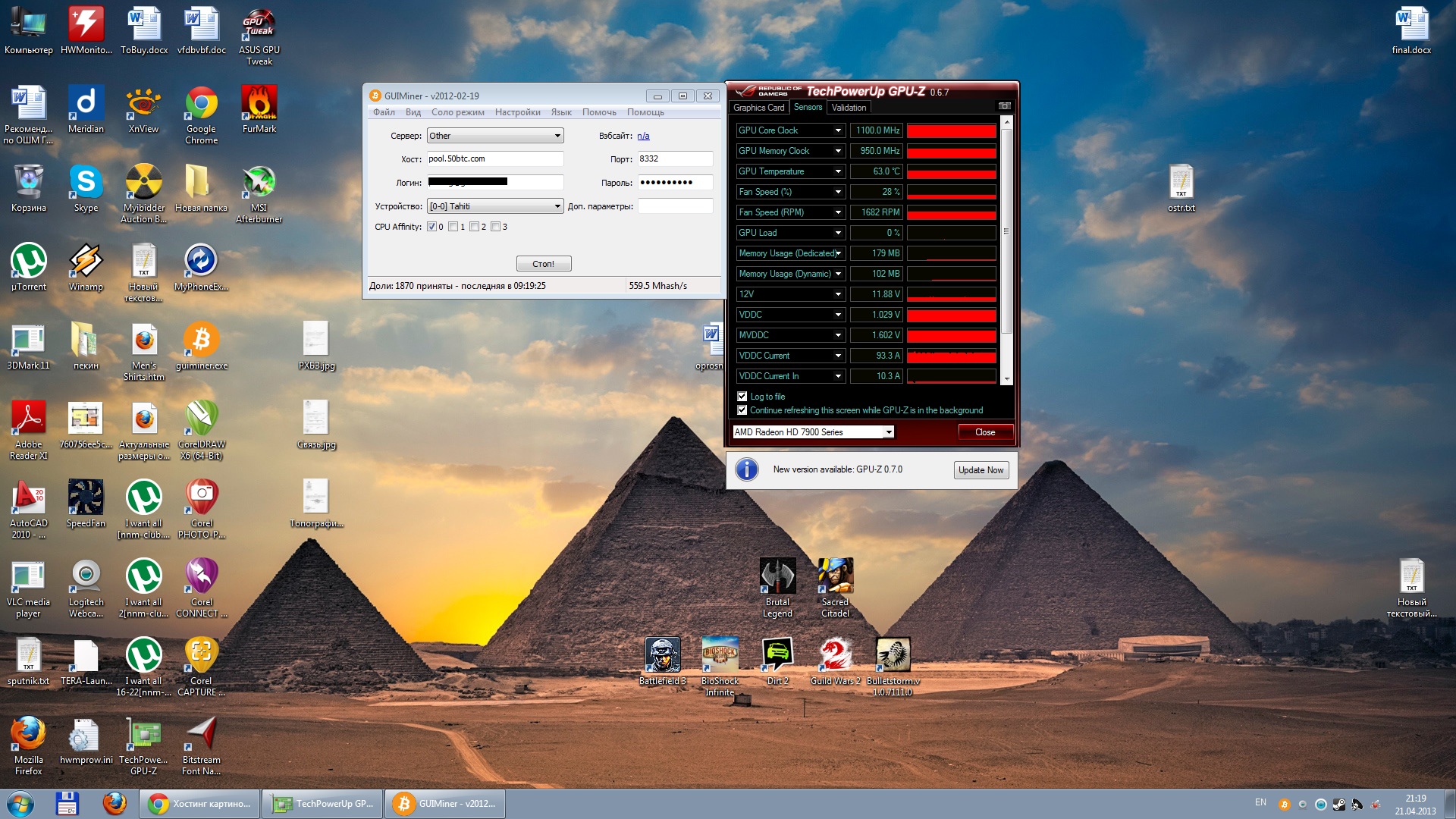The width and height of the screenshot is (1456, 819).
Task: Launch the SpeedFan desktop shortcut
Action: pos(86,498)
